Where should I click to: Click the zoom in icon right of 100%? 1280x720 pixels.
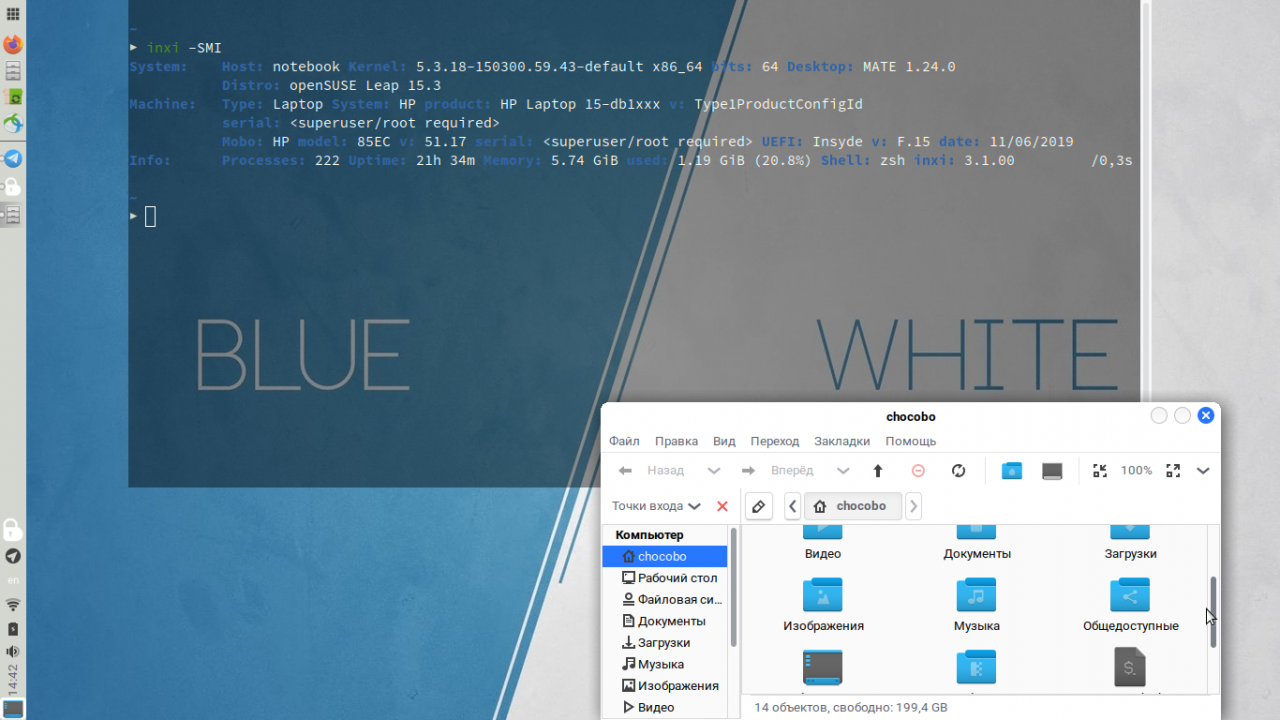pyautogui.click(x=1173, y=471)
